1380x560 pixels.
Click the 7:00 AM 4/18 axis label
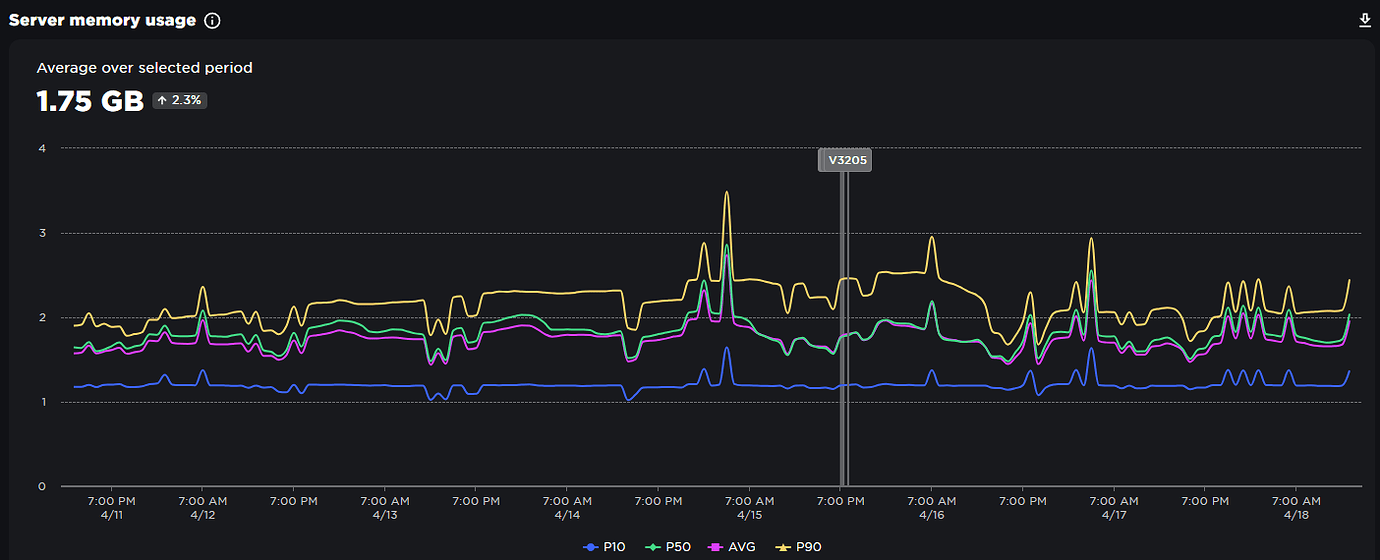1297,507
